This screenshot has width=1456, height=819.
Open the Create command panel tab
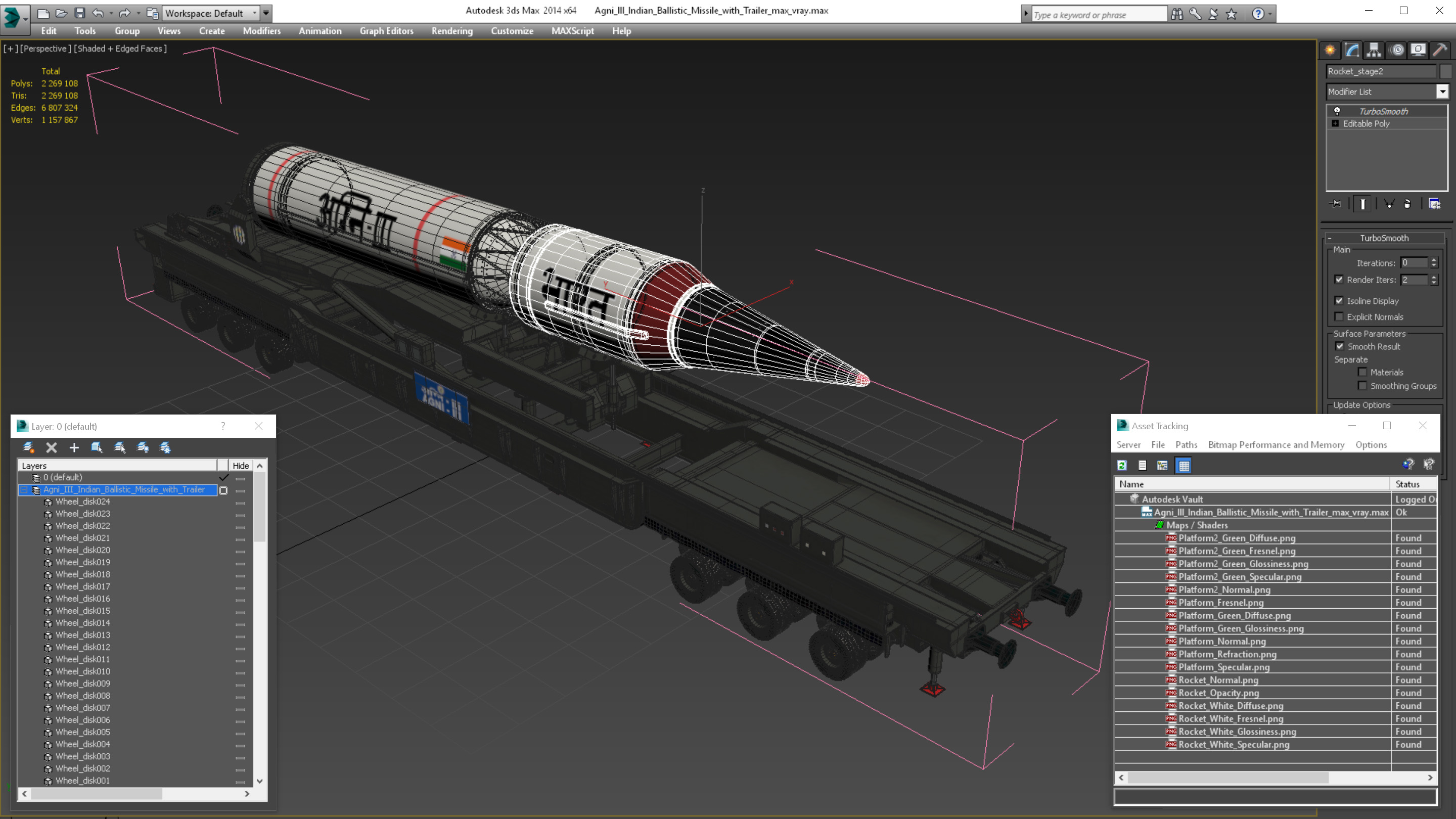[1330, 51]
